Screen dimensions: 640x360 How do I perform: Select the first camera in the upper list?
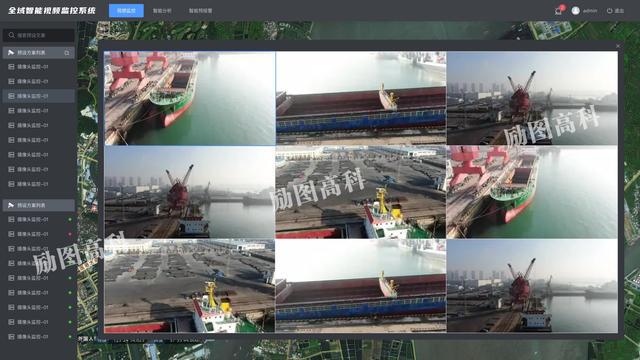tap(39, 67)
